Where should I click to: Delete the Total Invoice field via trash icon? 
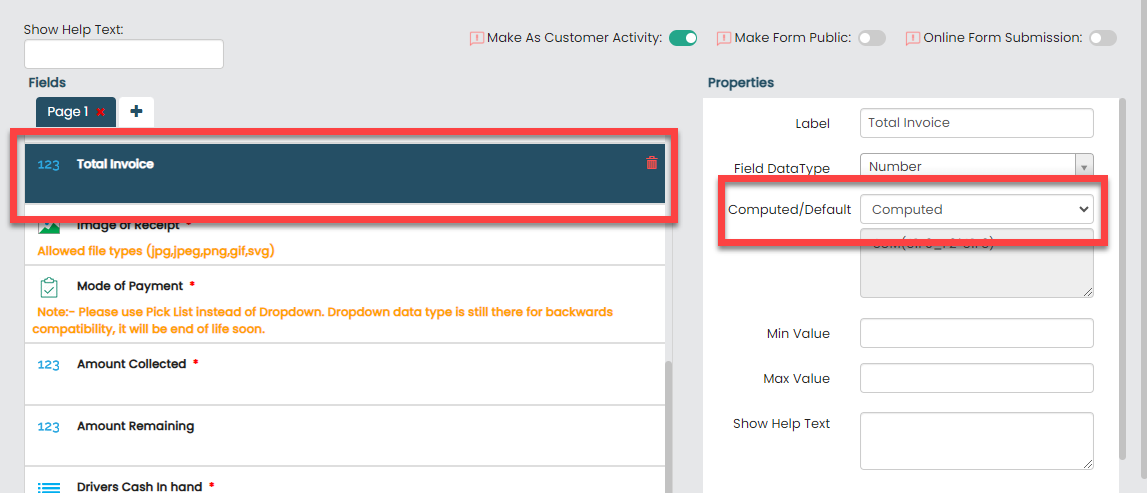[652, 163]
